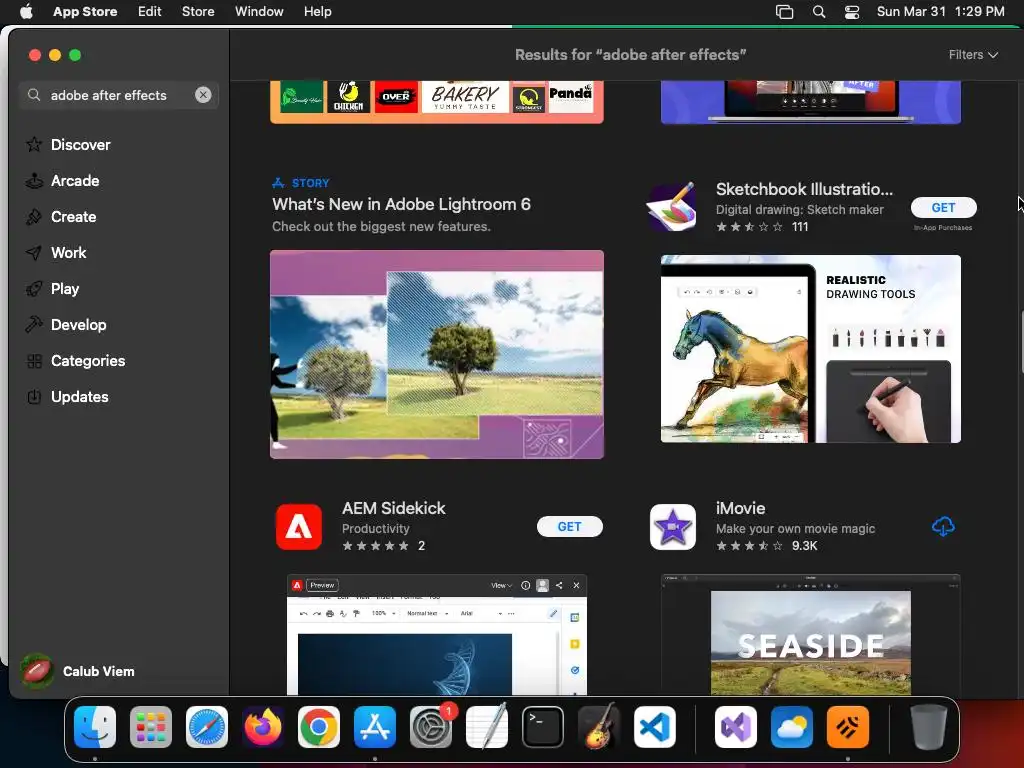
Task: Get the AEM Sidekick app
Action: click(x=569, y=526)
